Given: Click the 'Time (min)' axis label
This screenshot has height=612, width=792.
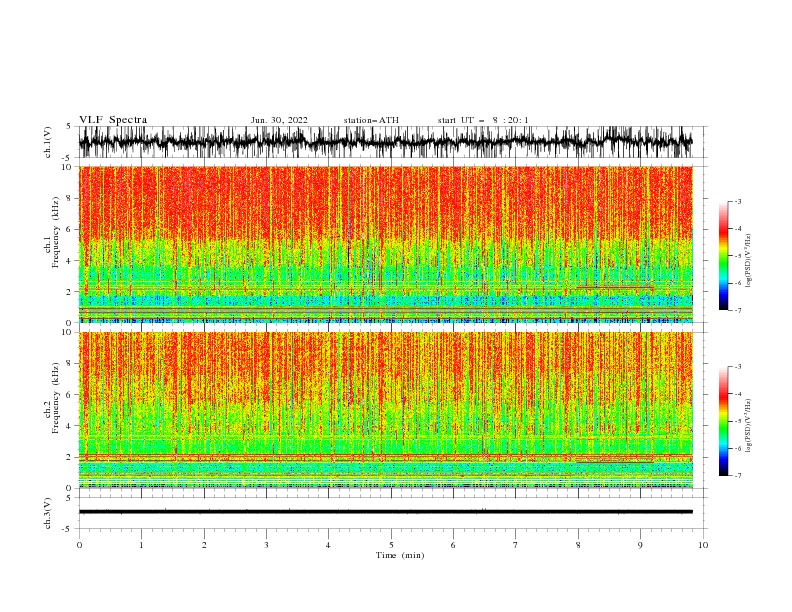Looking at the screenshot, I should coord(400,555).
